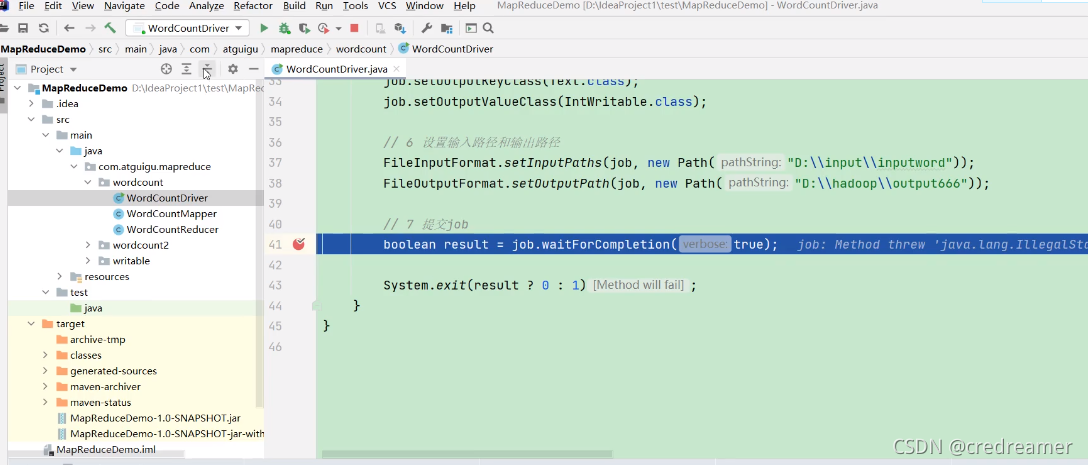Open the Navigate menu

coord(124,6)
